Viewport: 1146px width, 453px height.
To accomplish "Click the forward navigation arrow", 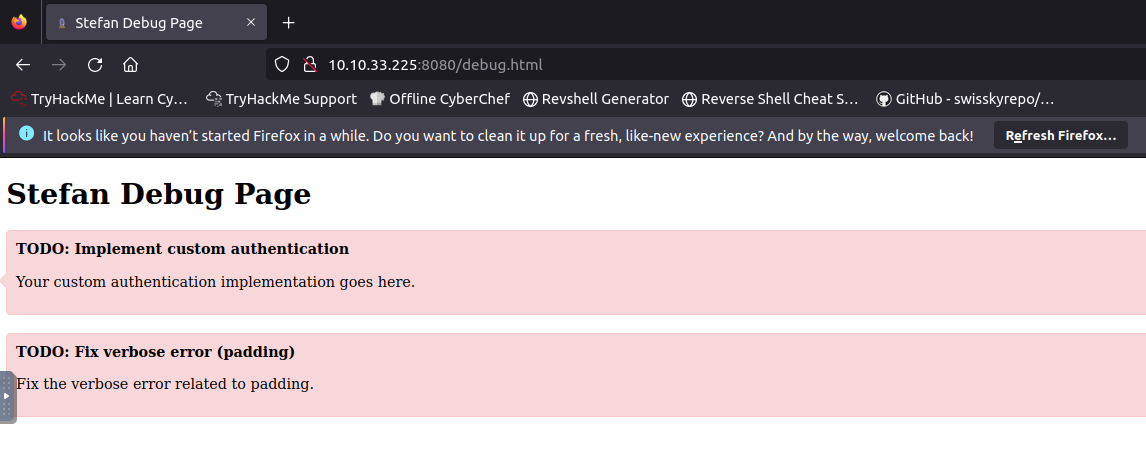I will pyautogui.click(x=59, y=65).
